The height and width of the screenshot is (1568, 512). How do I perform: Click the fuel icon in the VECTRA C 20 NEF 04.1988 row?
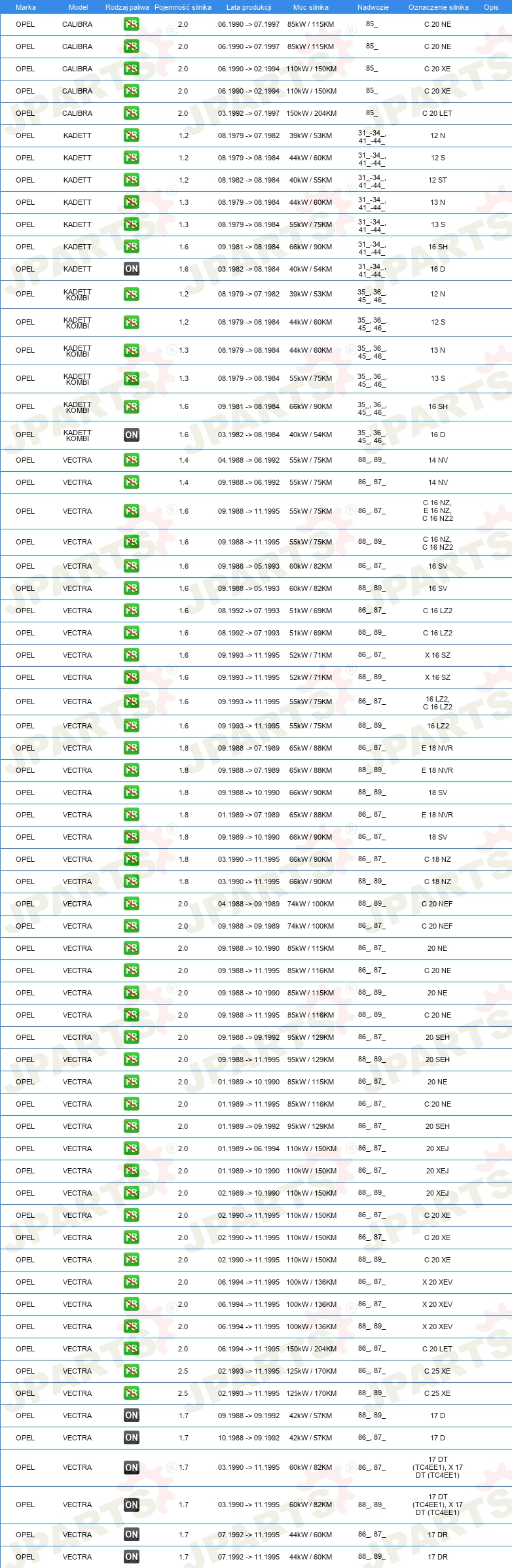131,904
